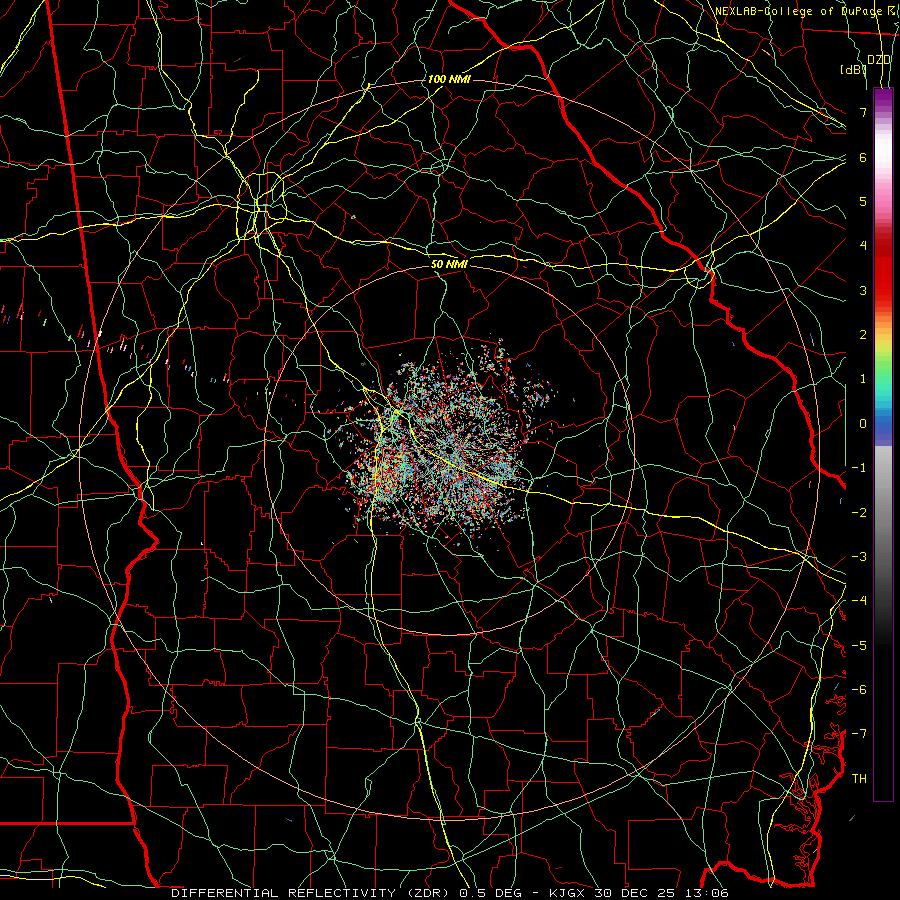
Task: Click the "[dB]" units label
Action: (853, 69)
